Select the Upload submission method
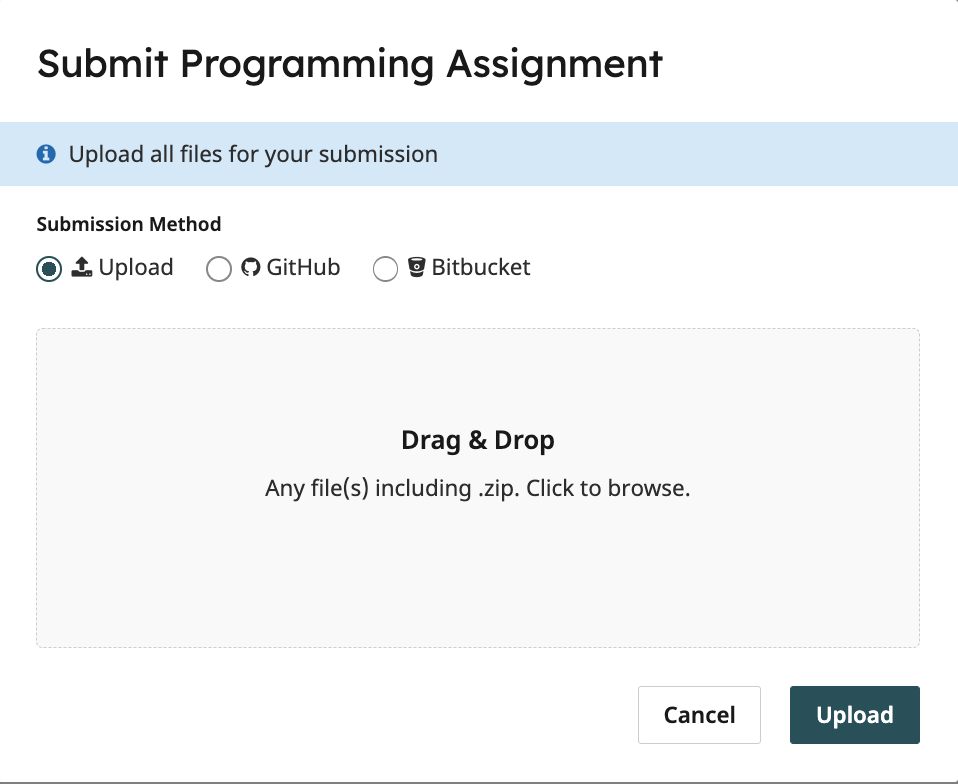 [x=48, y=269]
